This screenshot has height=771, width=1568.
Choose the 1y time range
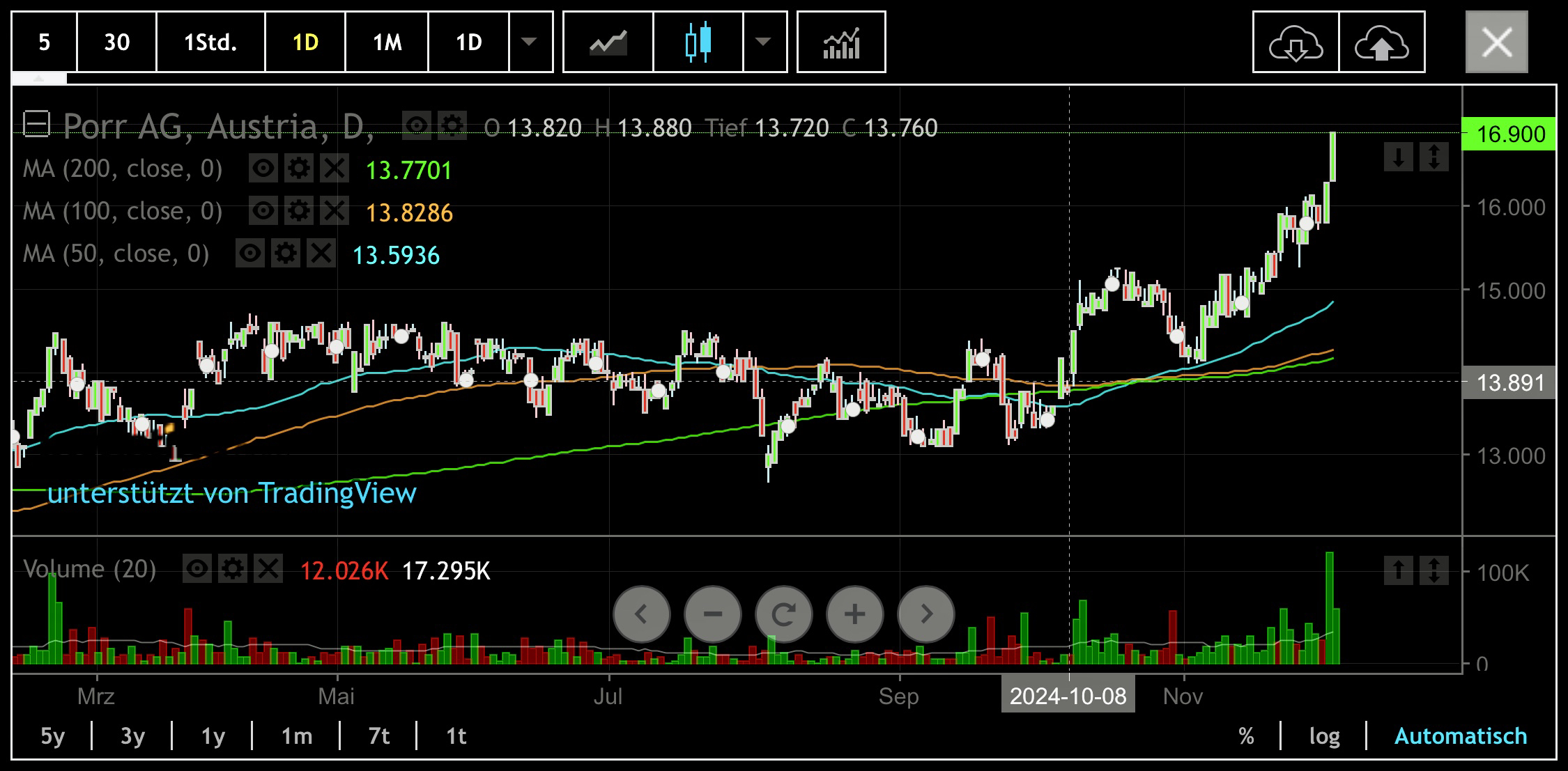tap(213, 736)
